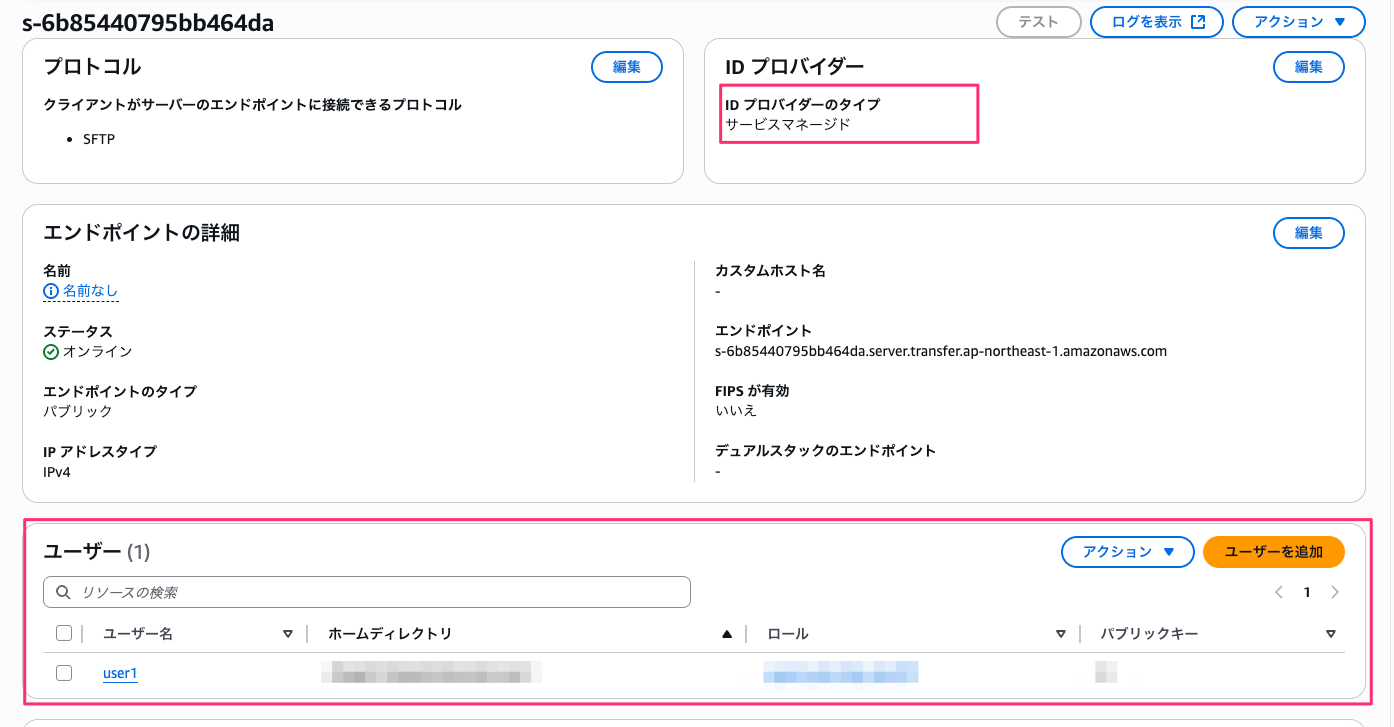Image resolution: width=1394 pixels, height=727 pixels.
Task: Go to previous page of users
Action: [x=1279, y=592]
